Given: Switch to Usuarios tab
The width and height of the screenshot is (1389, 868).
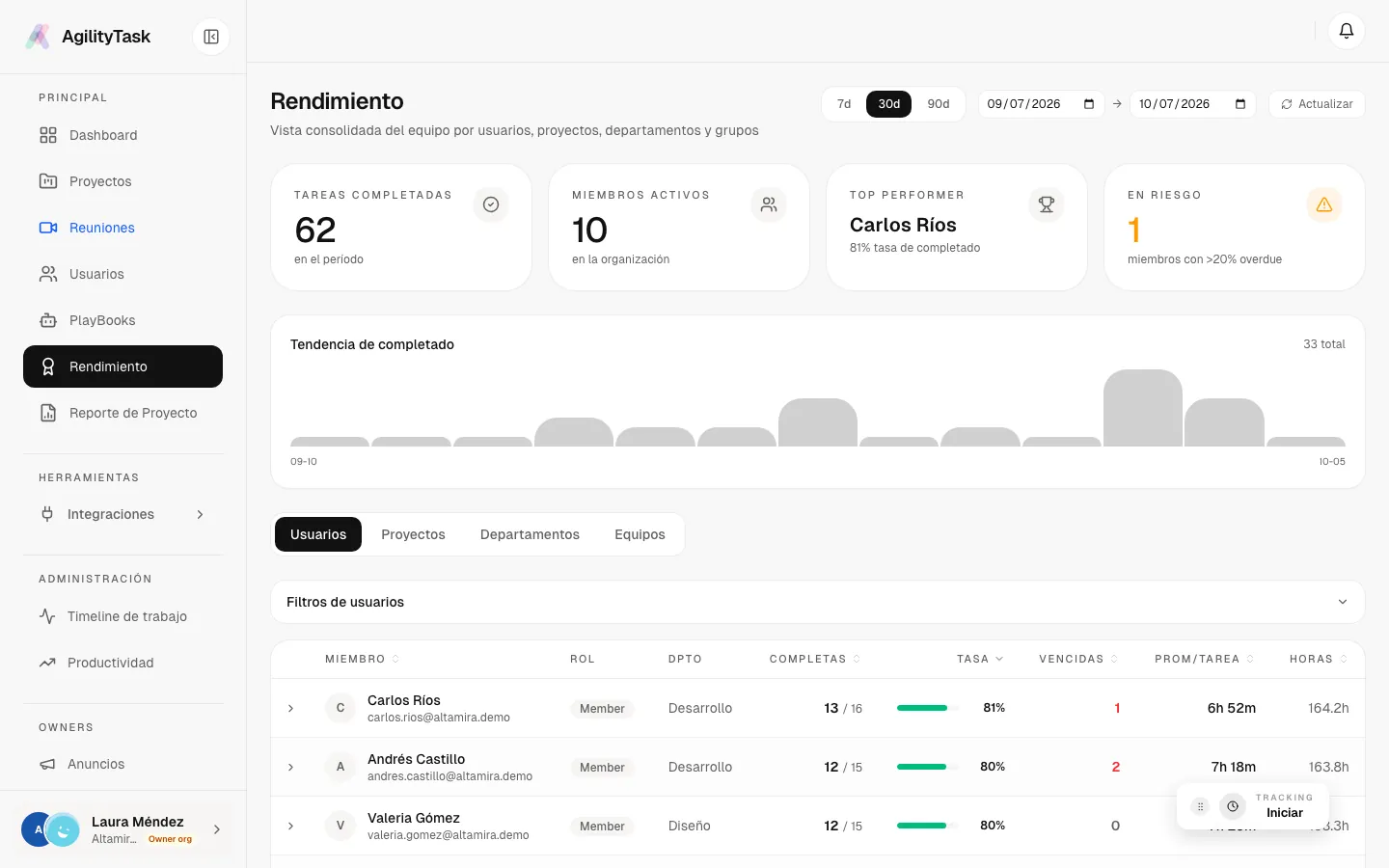Looking at the screenshot, I should point(318,534).
